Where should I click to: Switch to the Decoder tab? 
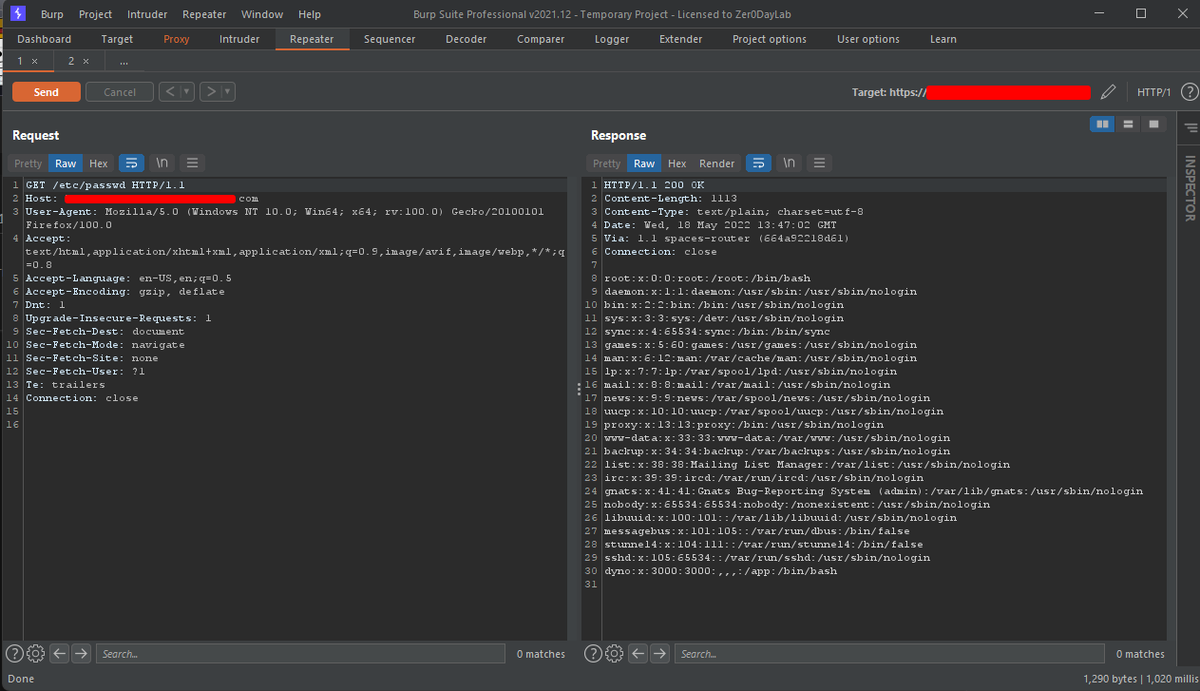466,39
